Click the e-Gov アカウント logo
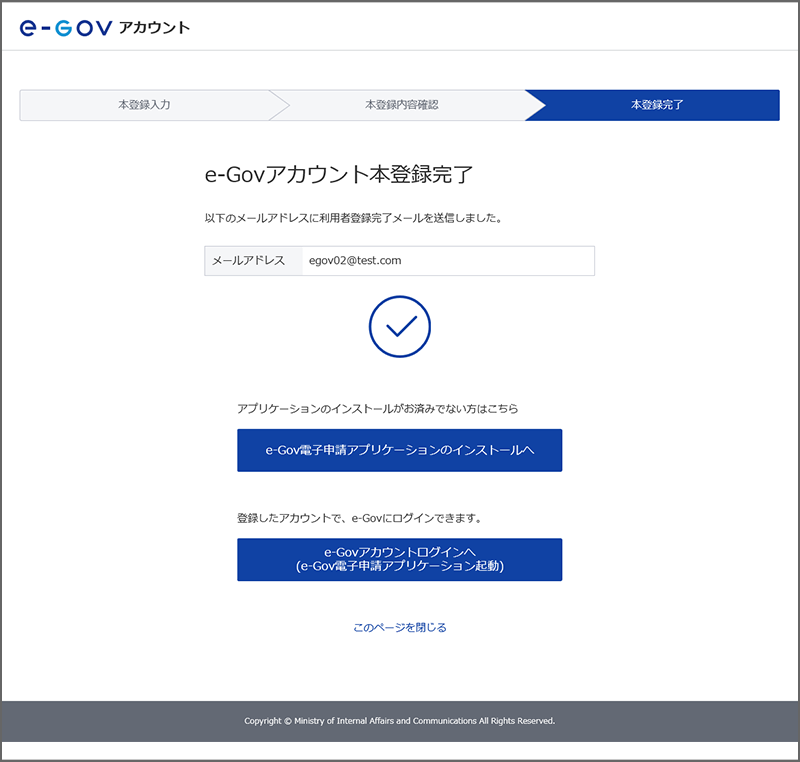The image size is (800, 762). (105, 28)
